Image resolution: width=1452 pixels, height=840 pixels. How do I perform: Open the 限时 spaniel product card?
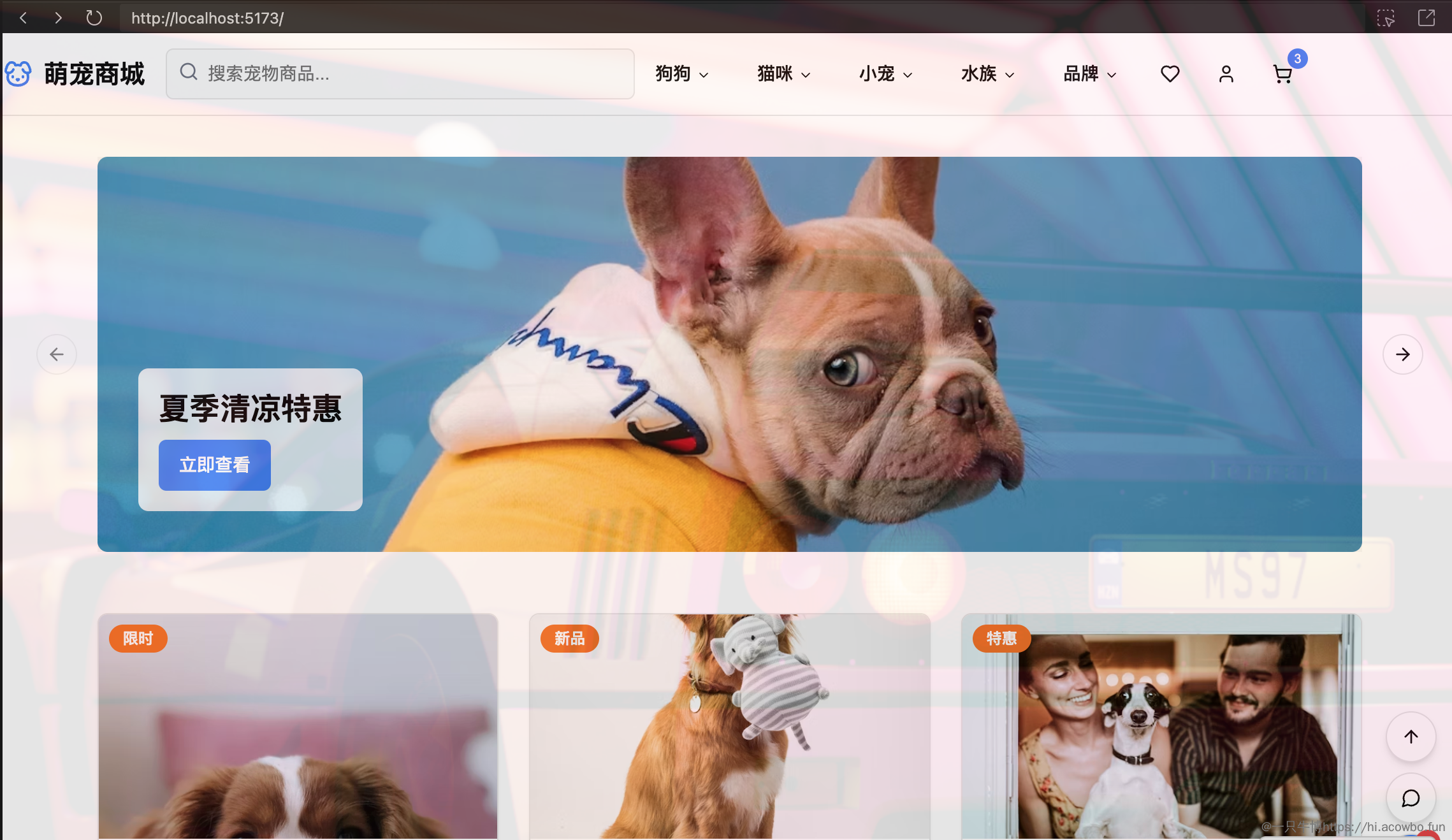tap(298, 727)
